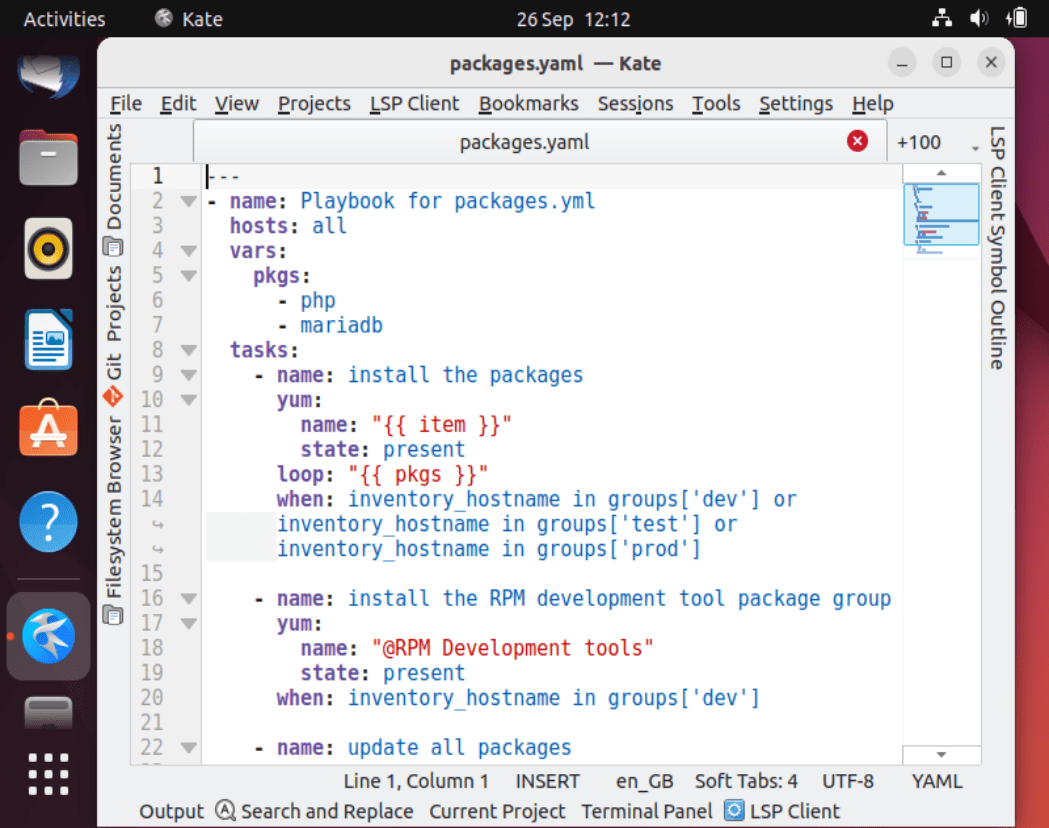Select the packages.yaml tab
The image size is (1049, 828).
[x=524, y=142]
